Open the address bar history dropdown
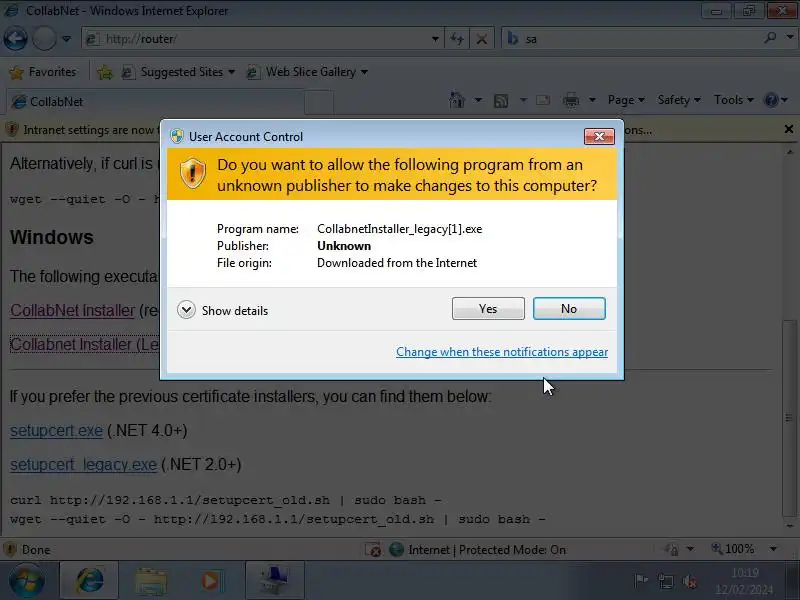 pos(435,39)
